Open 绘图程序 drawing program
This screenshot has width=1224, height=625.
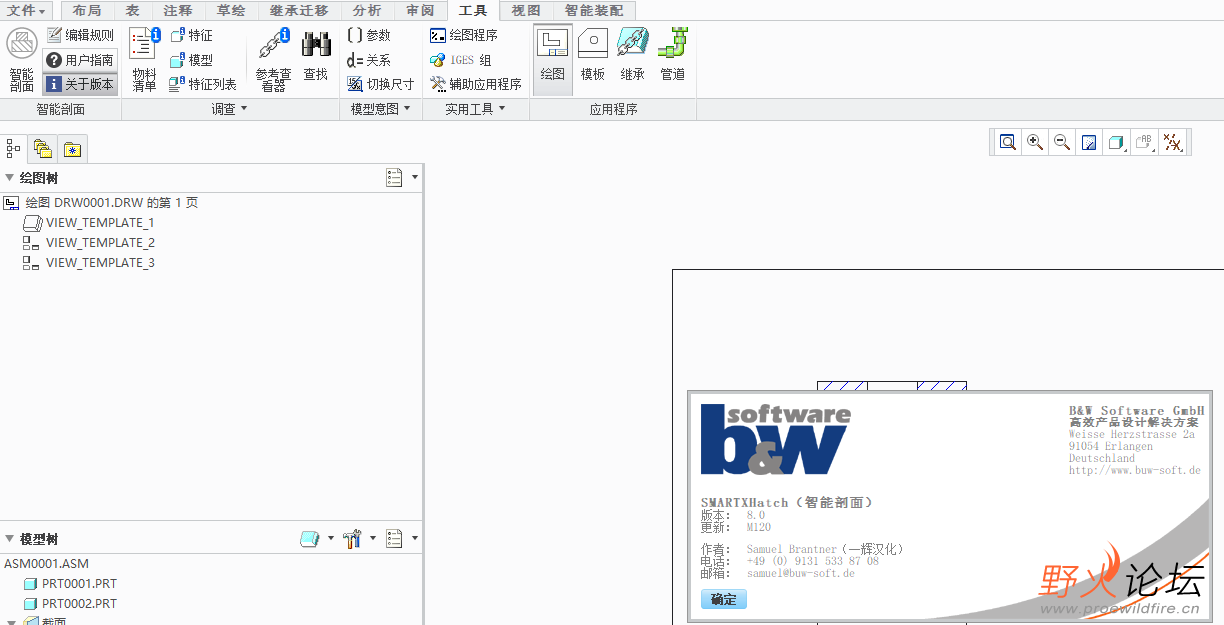[464, 35]
